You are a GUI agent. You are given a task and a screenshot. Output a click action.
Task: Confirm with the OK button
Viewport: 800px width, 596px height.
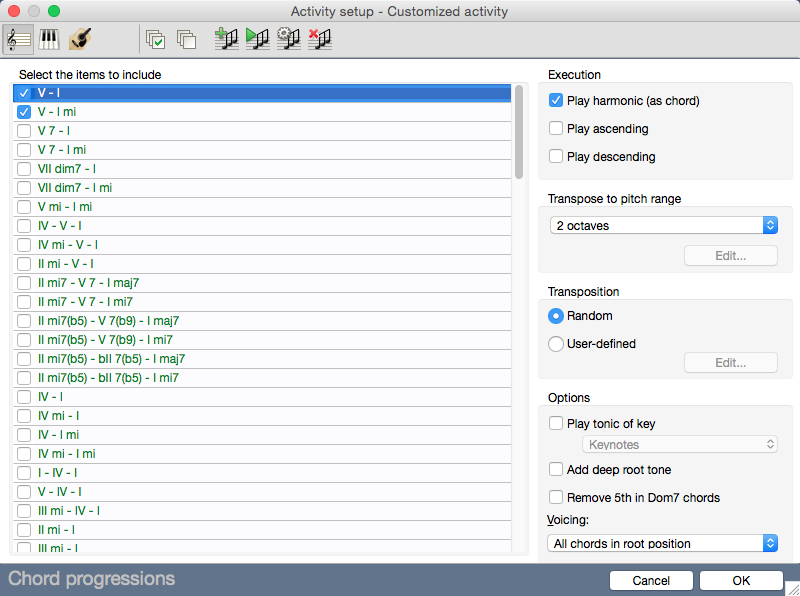pyautogui.click(x=741, y=581)
